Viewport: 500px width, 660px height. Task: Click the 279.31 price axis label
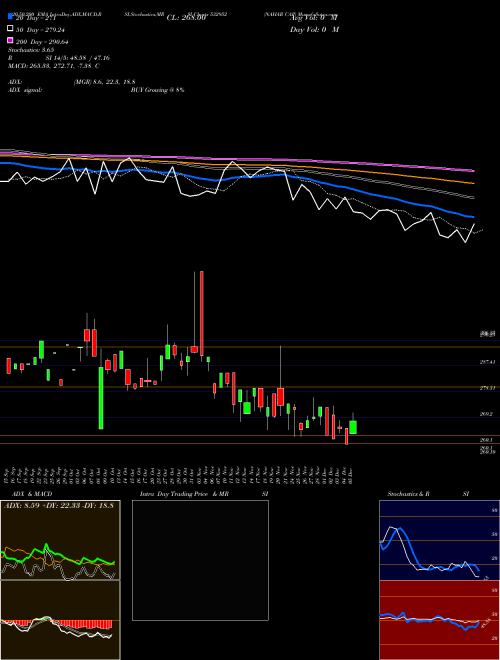(x=487, y=388)
